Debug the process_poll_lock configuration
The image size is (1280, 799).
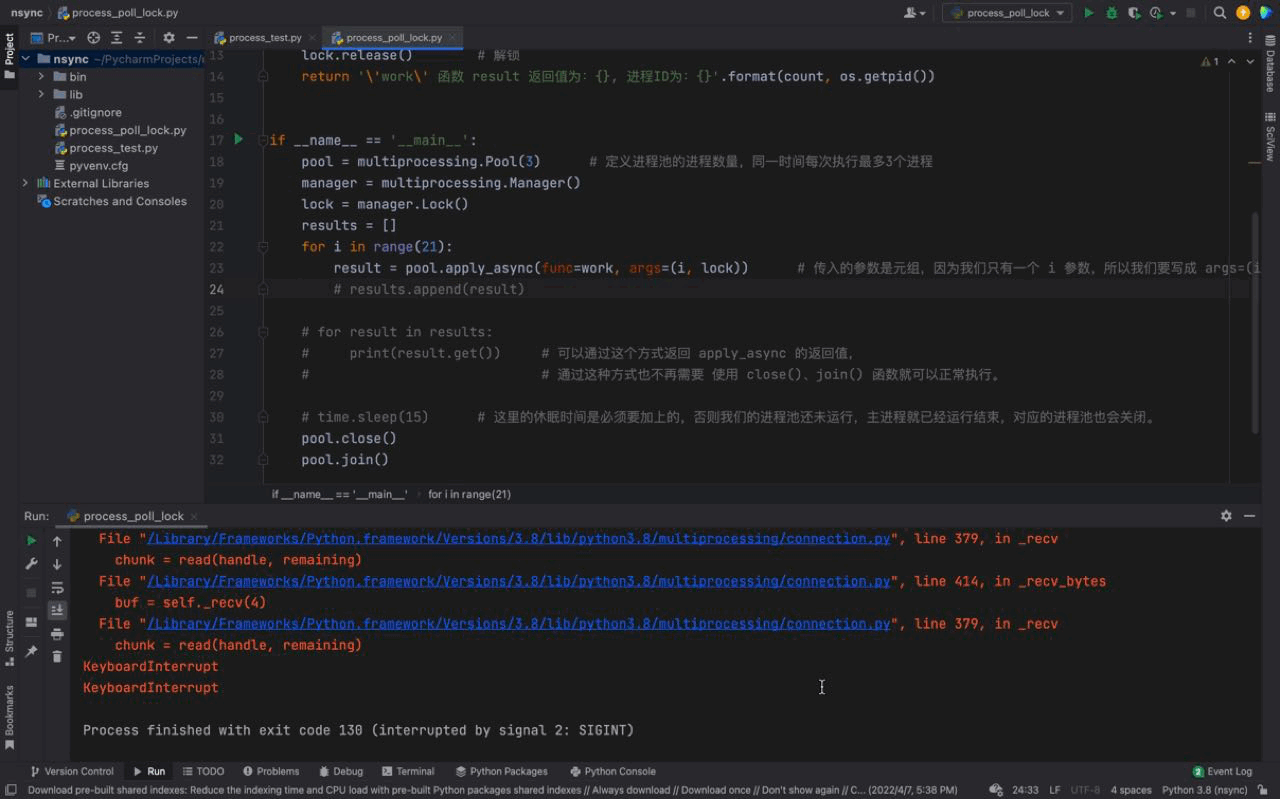(x=1112, y=13)
